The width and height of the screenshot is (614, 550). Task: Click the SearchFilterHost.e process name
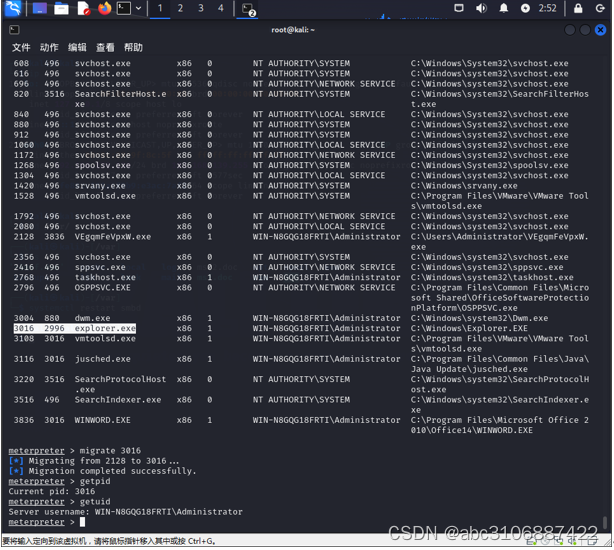click(x=120, y=94)
